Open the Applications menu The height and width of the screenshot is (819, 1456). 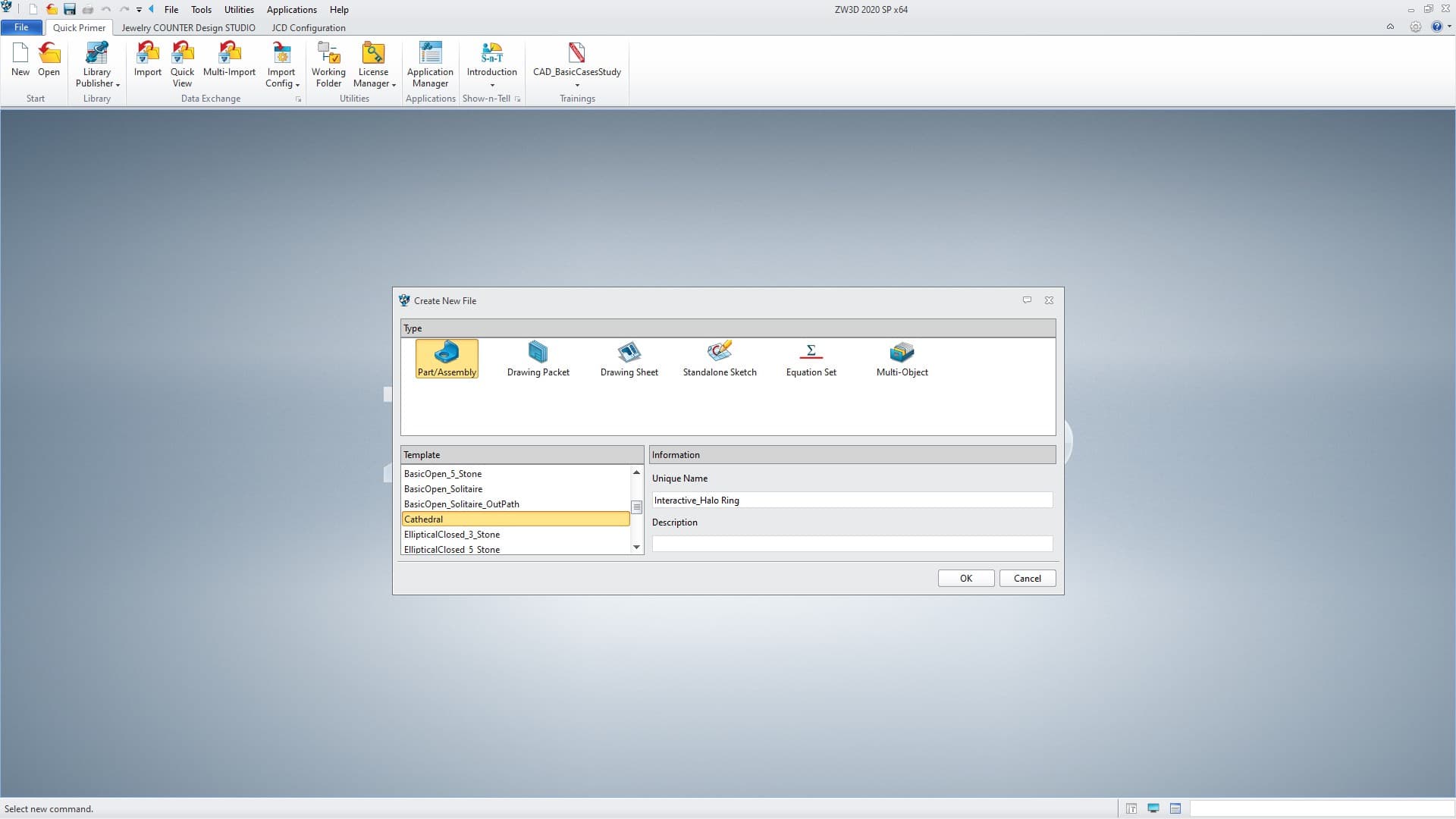(291, 10)
